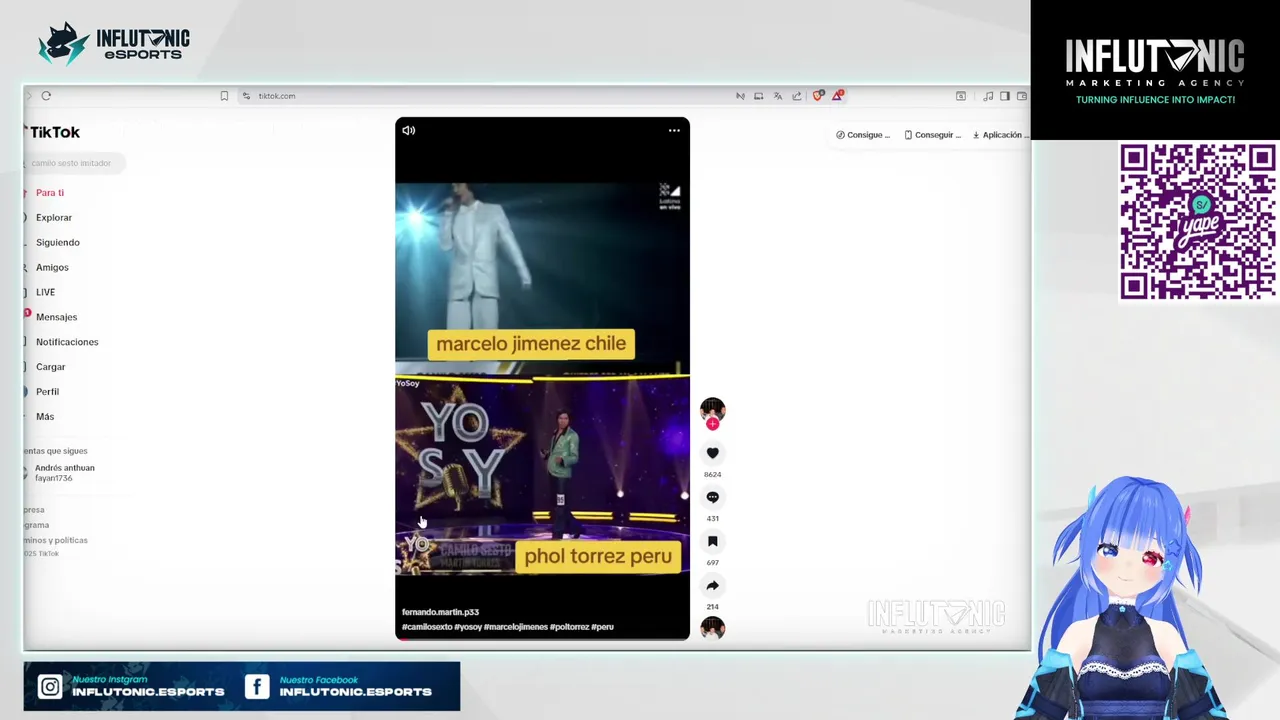This screenshot has width=1280, height=720.
Task: Click the '214' share count
Action: click(x=712, y=606)
